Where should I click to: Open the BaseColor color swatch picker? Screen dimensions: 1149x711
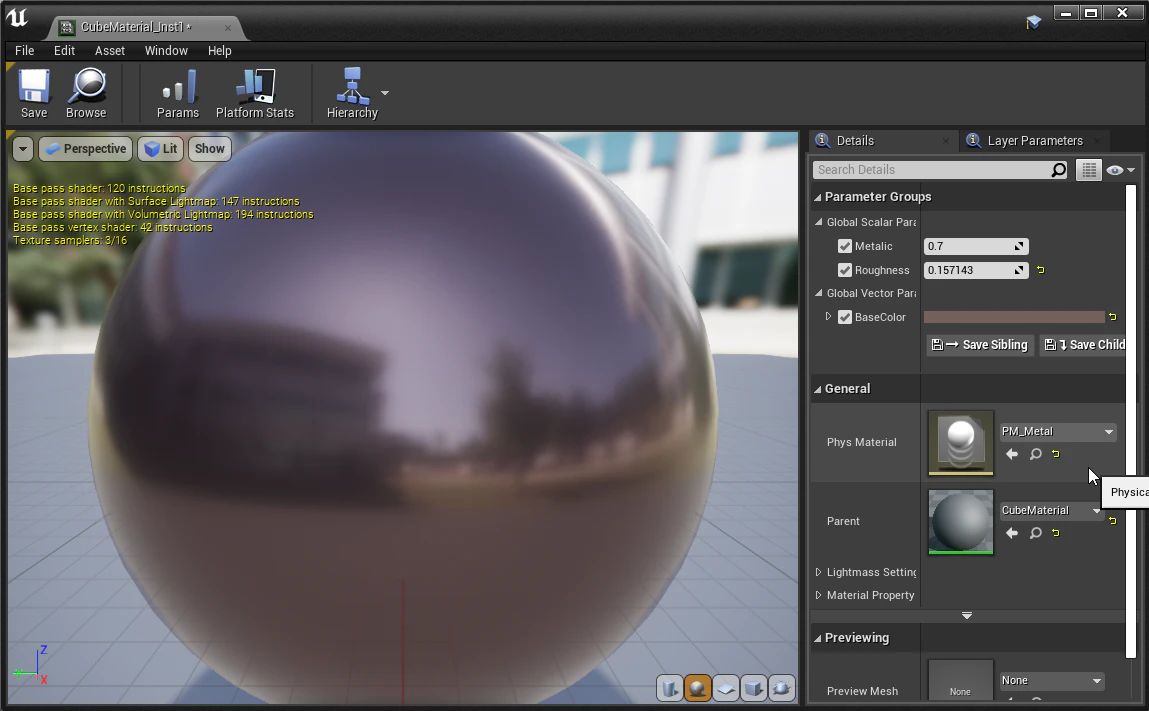1014,317
